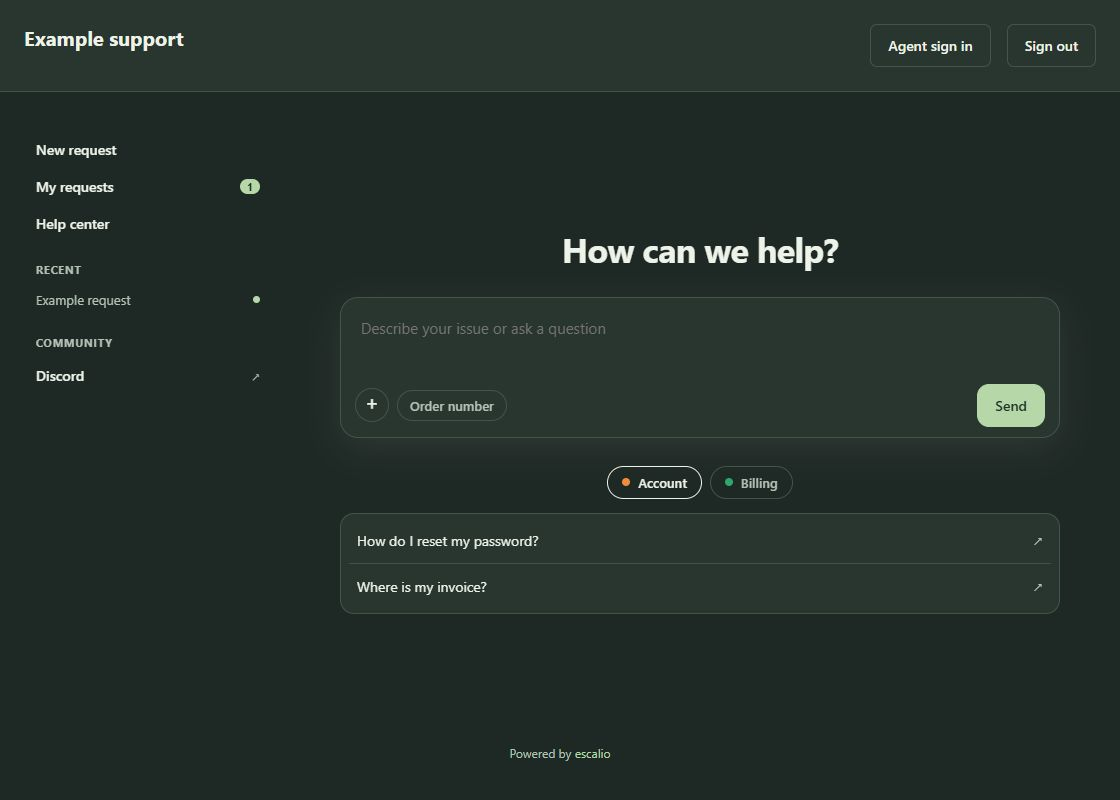Click the Example support title
The width and height of the screenshot is (1120, 800).
pyautogui.click(x=104, y=39)
